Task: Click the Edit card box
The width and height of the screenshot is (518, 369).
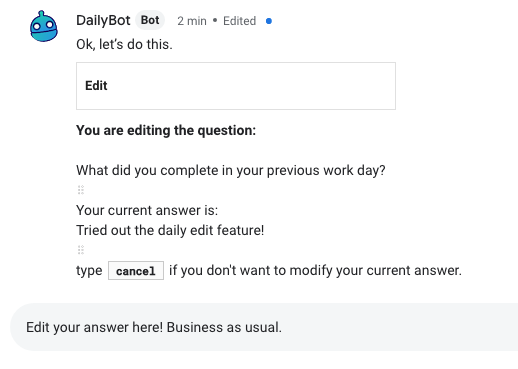Action: click(236, 86)
